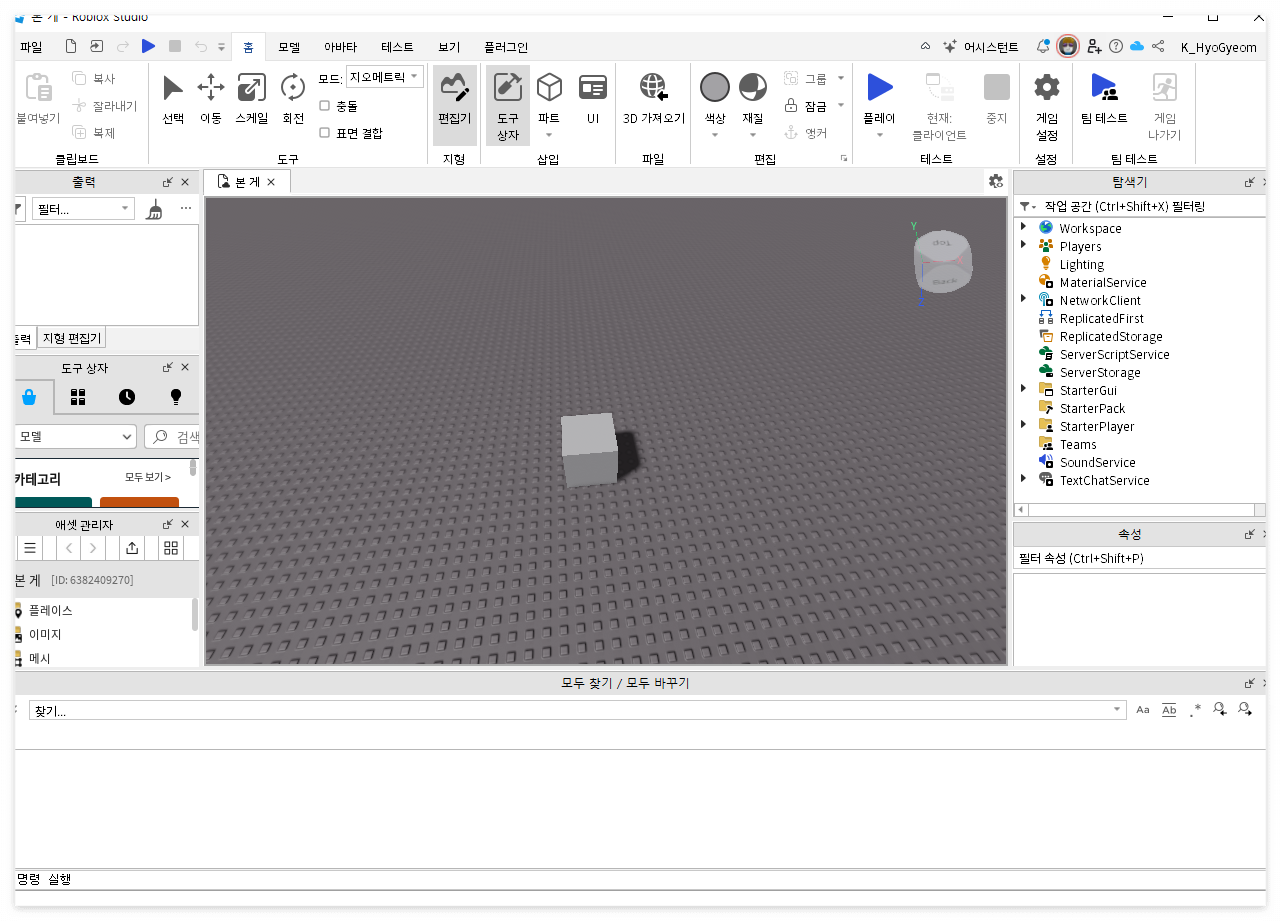Select Lighting in the explorer
The height and width of the screenshot is (921, 1281).
[1082, 264]
